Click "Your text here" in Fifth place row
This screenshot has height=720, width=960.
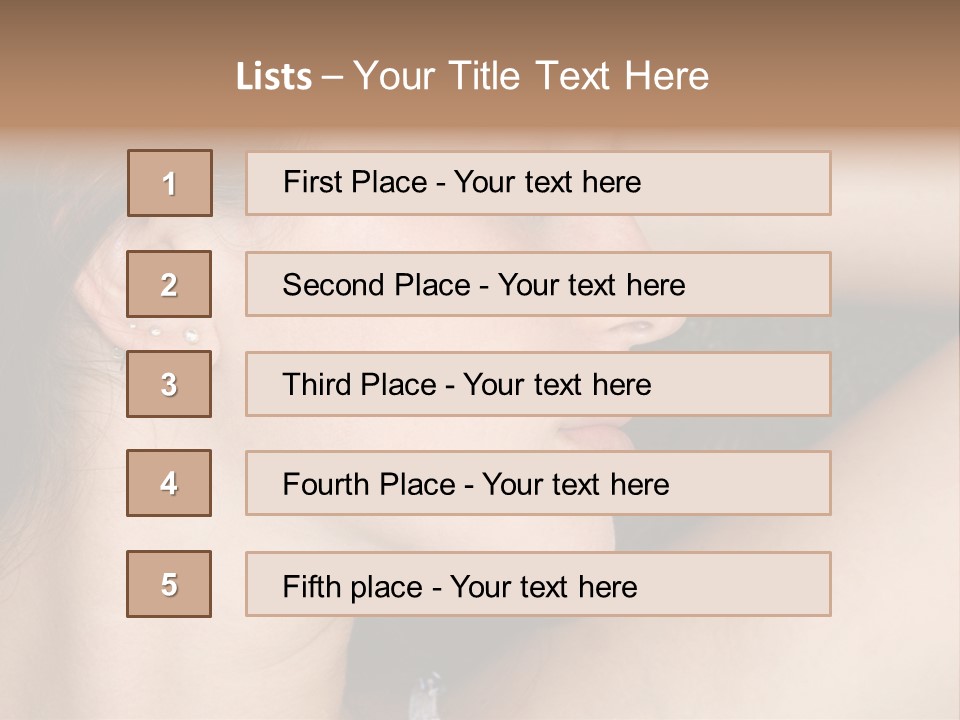click(543, 586)
